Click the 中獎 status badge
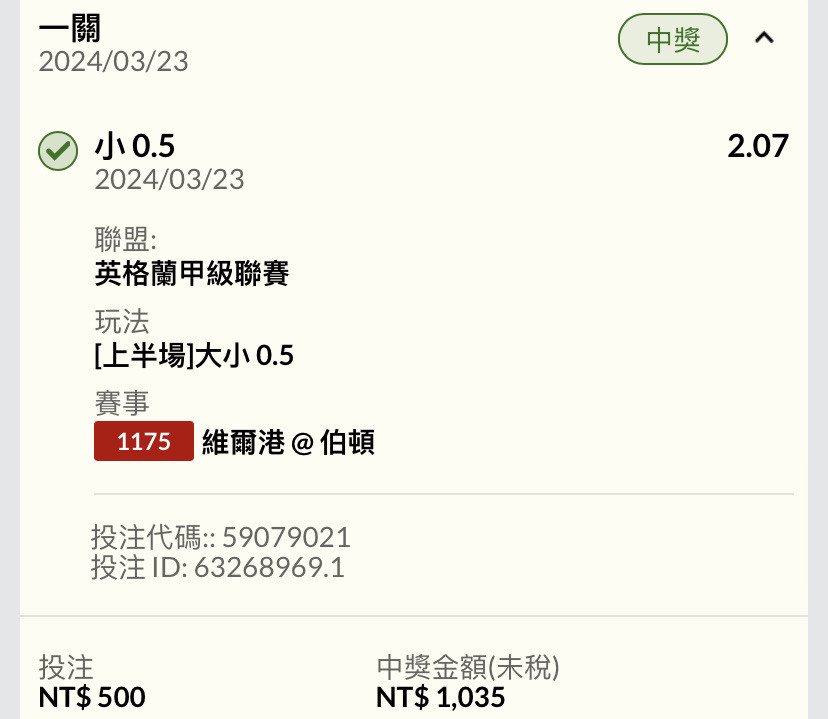This screenshot has height=719, width=828. (673, 39)
